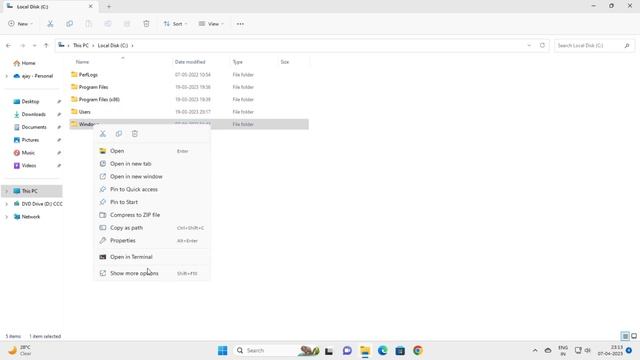This screenshot has height=360, width=640.
Task: Open the notification bell in tray
Action: [x=629, y=351]
